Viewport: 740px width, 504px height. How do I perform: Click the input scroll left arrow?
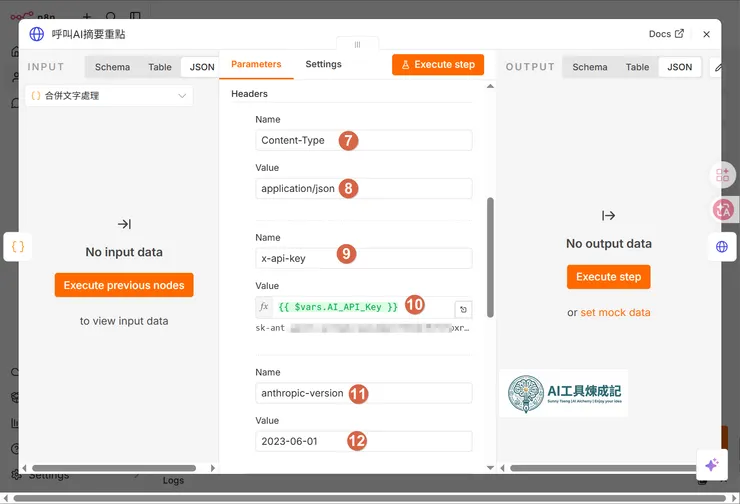coord(25,468)
